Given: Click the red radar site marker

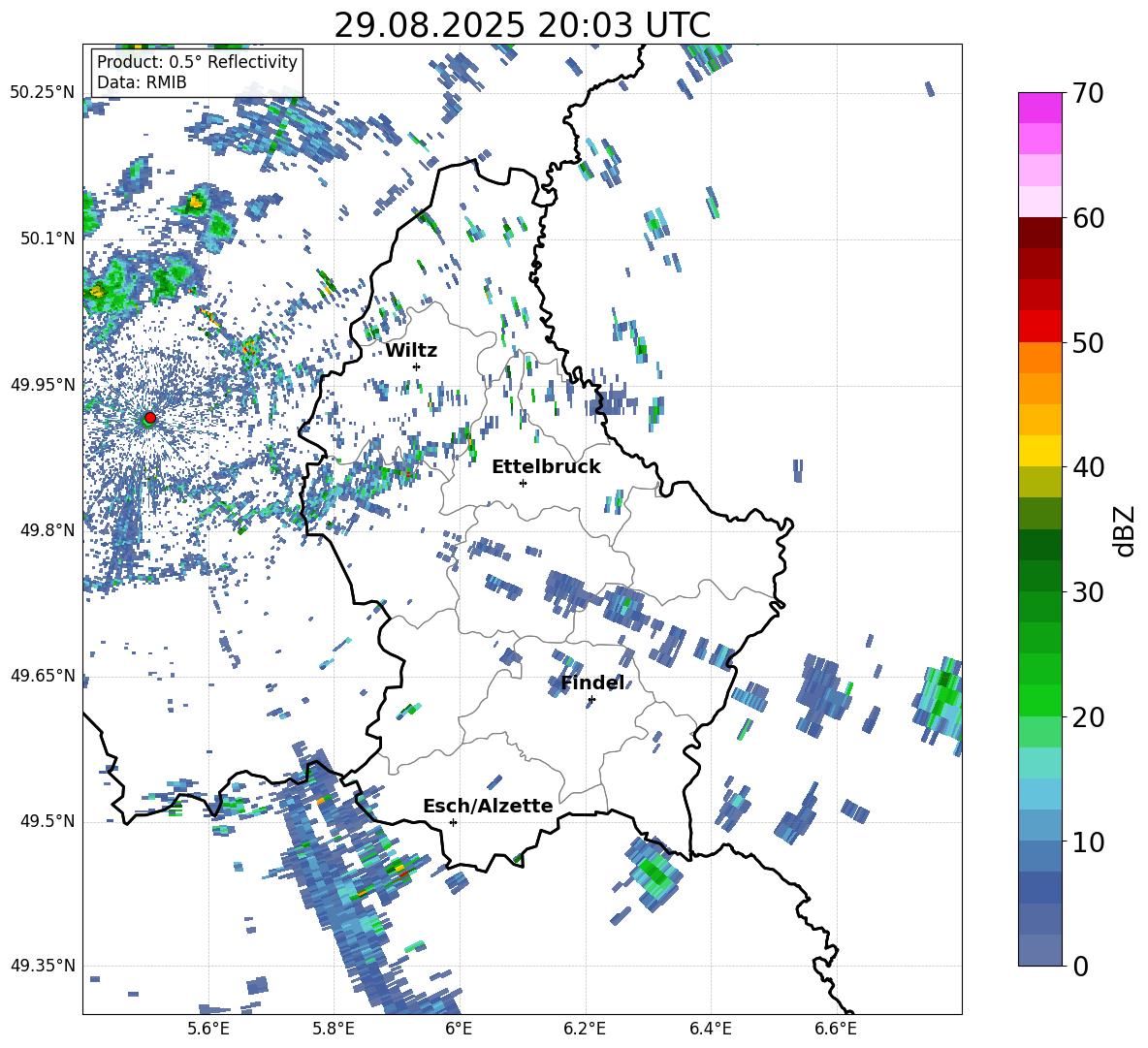Looking at the screenshot, I should pyautogui.click(x=150, y=418).
